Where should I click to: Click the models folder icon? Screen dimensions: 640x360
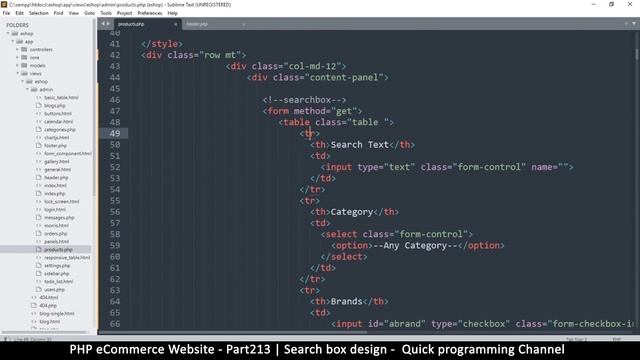coord(24,65)
